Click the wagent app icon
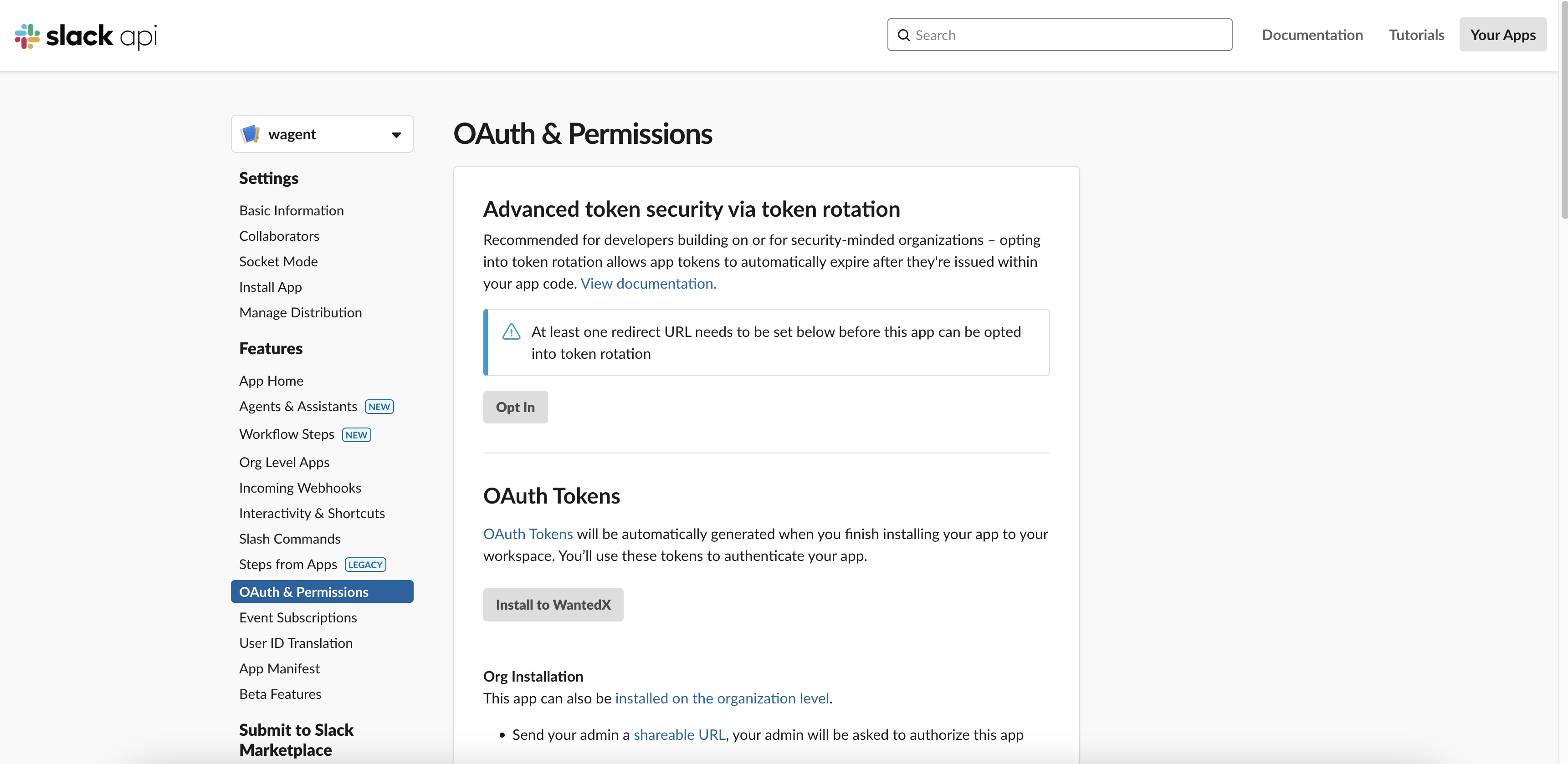The height and width of the screenshot is (764, 1568). 251,134
